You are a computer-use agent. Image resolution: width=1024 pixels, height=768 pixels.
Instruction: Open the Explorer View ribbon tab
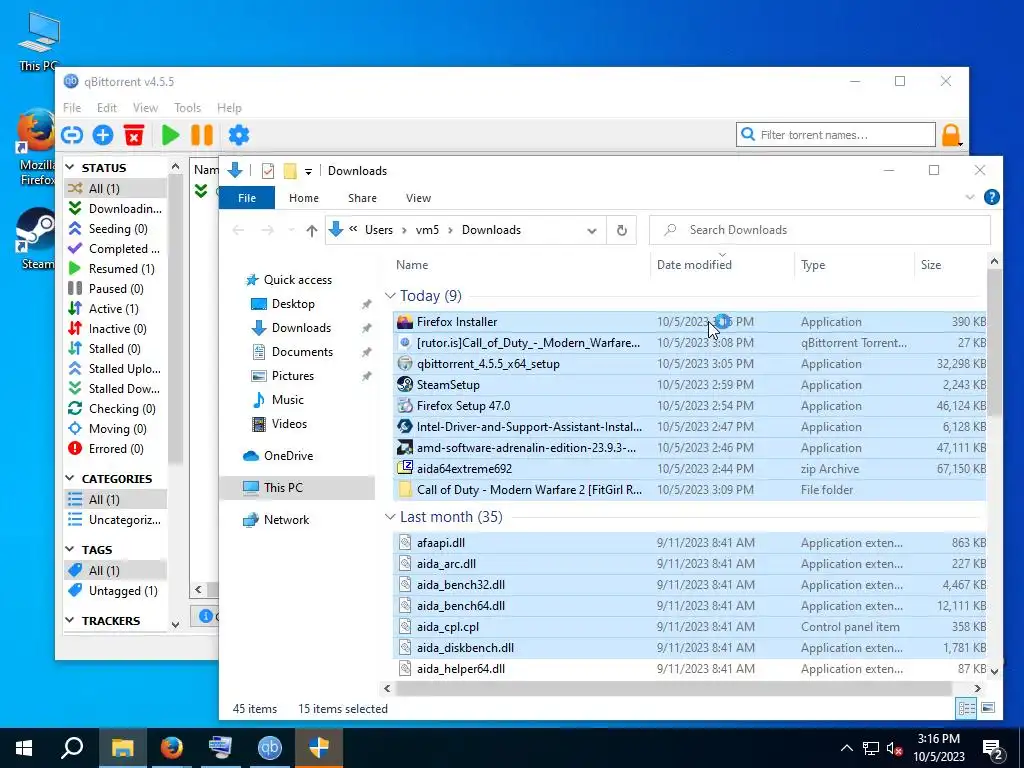418,198
